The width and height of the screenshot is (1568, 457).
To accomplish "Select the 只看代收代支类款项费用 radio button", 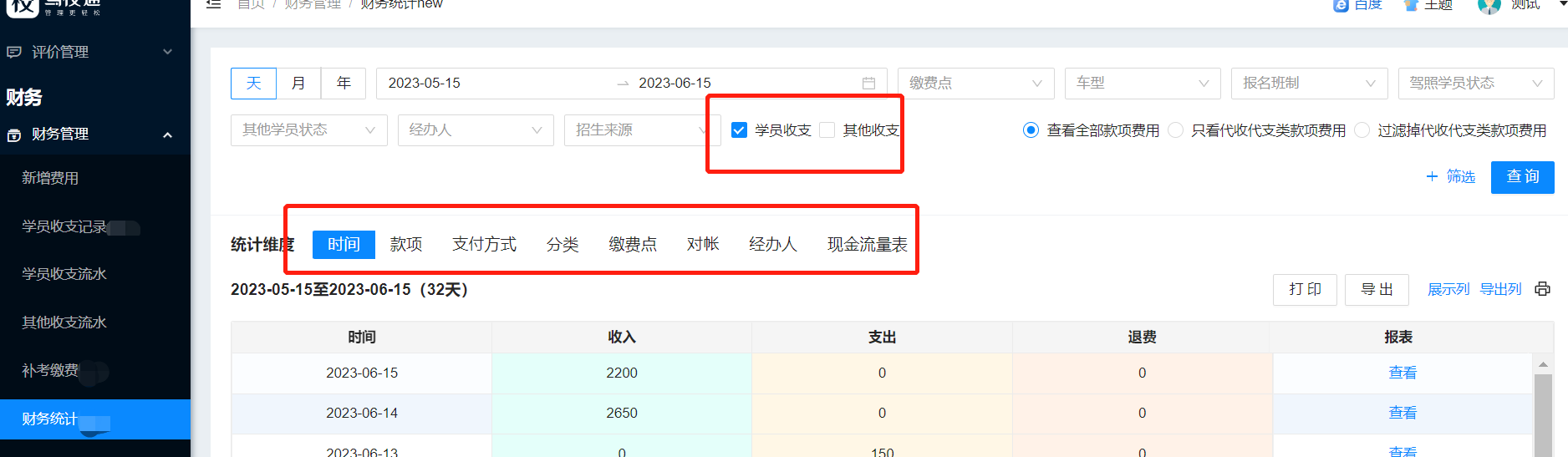I will point(1176,130).
